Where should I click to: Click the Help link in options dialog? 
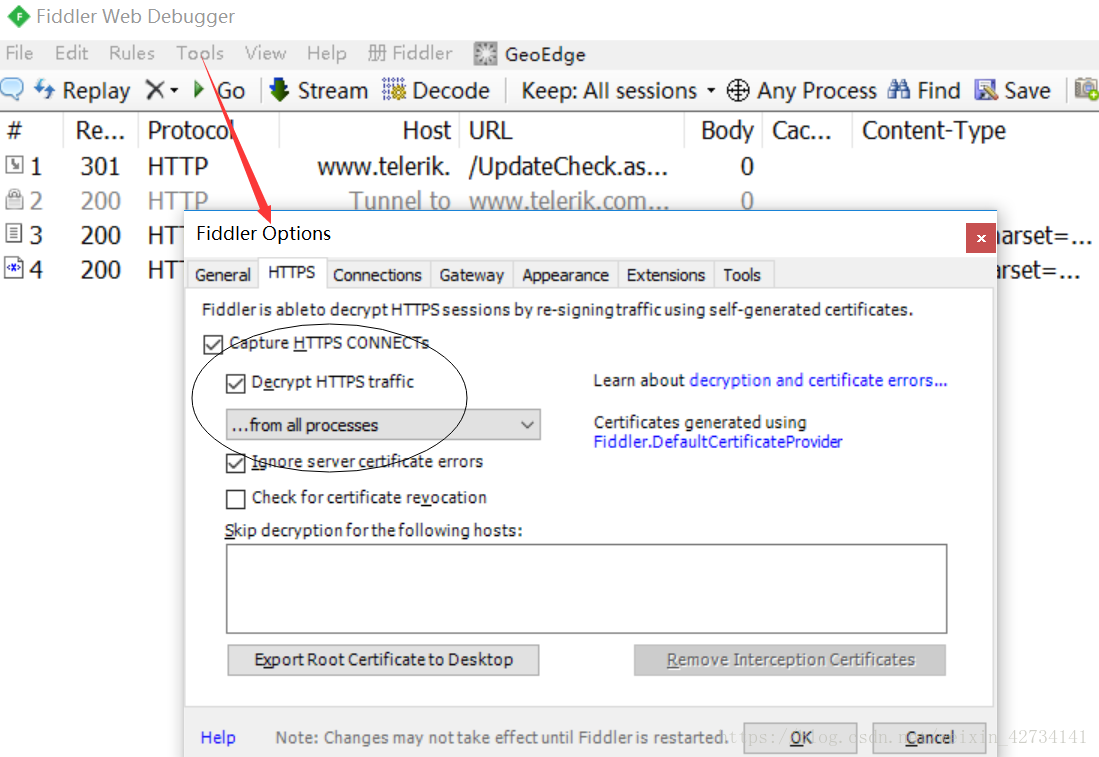(x=218, y=737)
